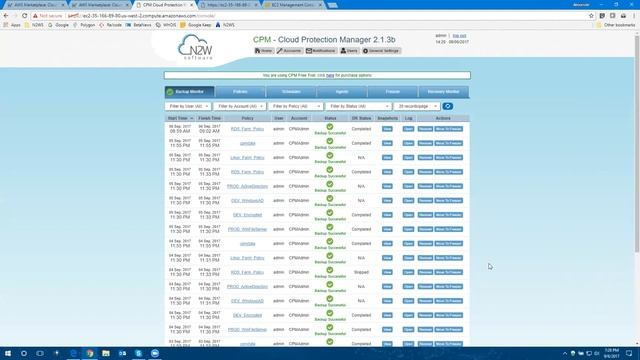This screenshot has height=360, width=640.
Task: Open General Settings in the CPM toolbar
Action: point(382,51)
